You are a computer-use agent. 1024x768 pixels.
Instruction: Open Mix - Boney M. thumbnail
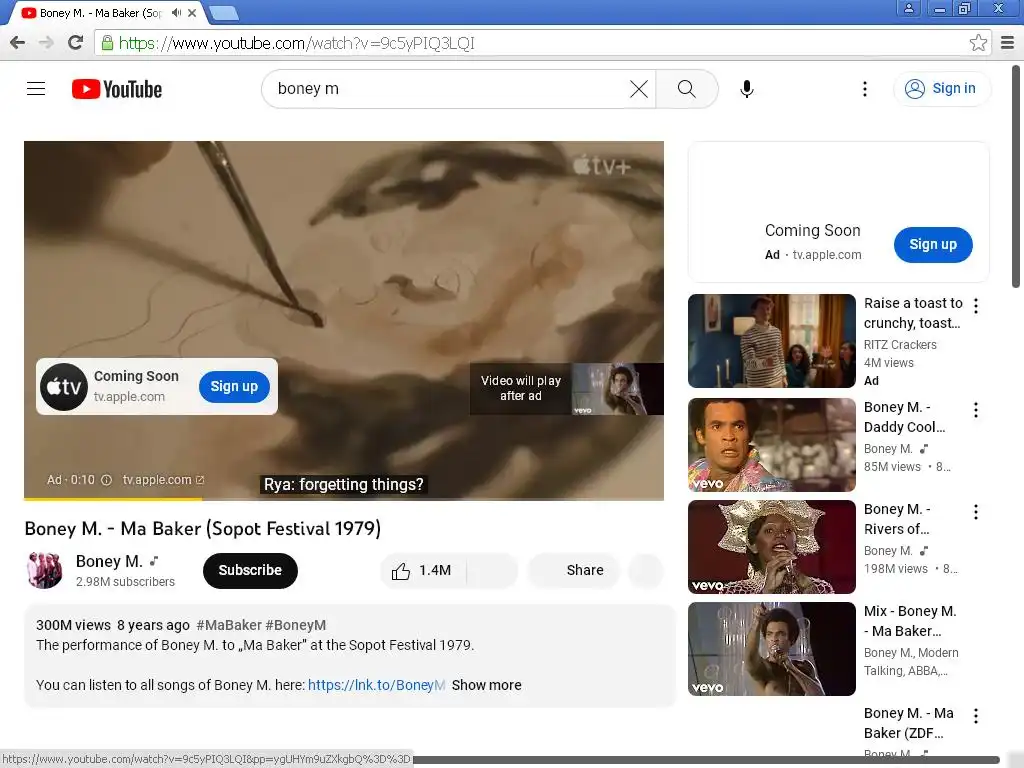tap(771, 648)
